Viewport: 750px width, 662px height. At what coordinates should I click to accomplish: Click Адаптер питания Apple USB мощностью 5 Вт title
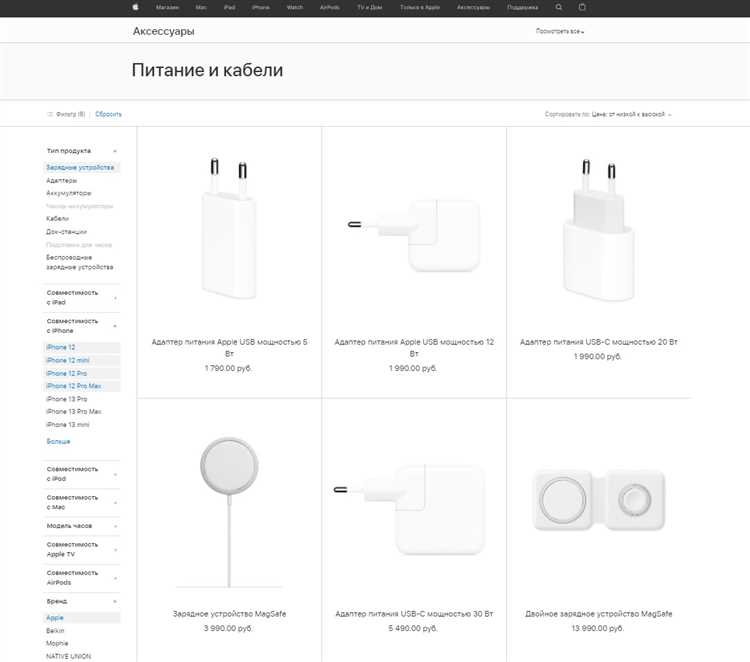pos(229,348)
